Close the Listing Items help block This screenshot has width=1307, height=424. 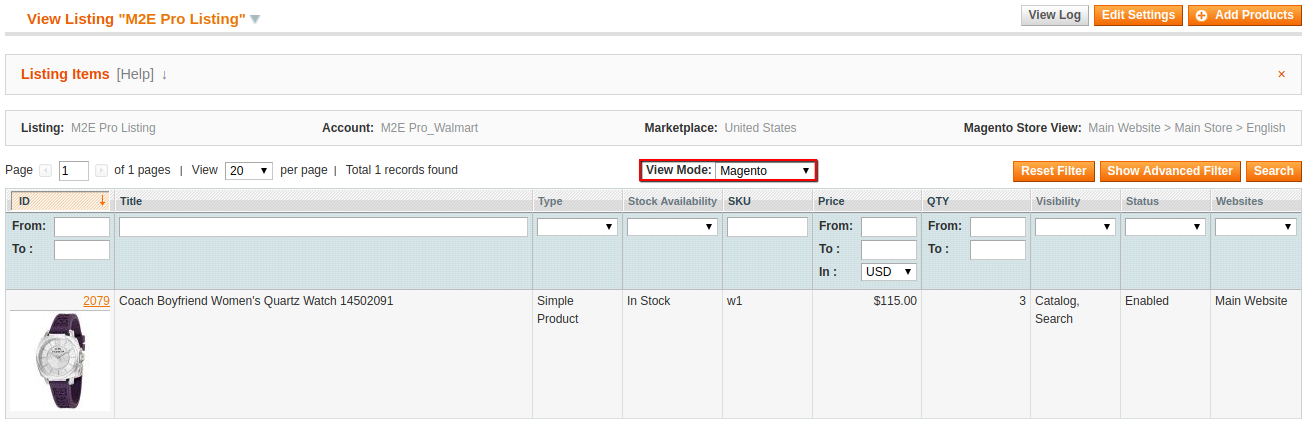pyautogui.click(x=1281, y=74)
